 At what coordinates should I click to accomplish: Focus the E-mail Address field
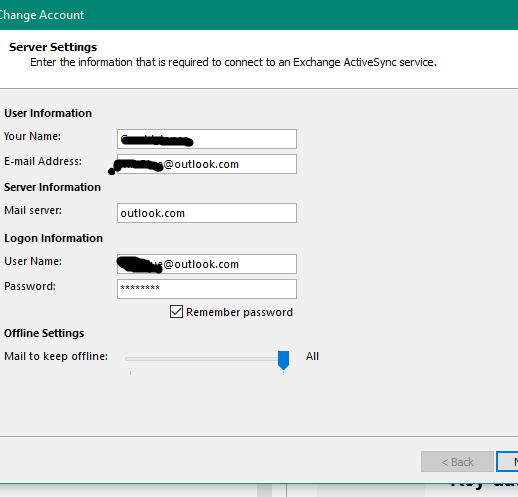[x=207, y=164]
